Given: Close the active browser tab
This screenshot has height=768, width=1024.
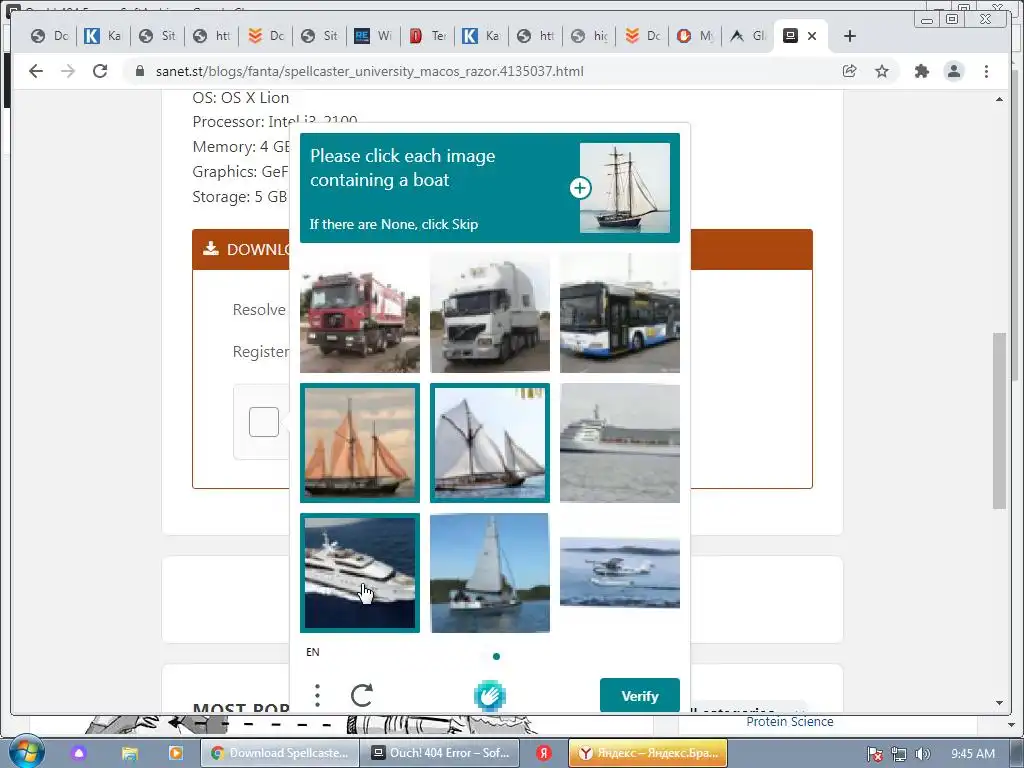Looking at the screenshot, I should point(812,37).
